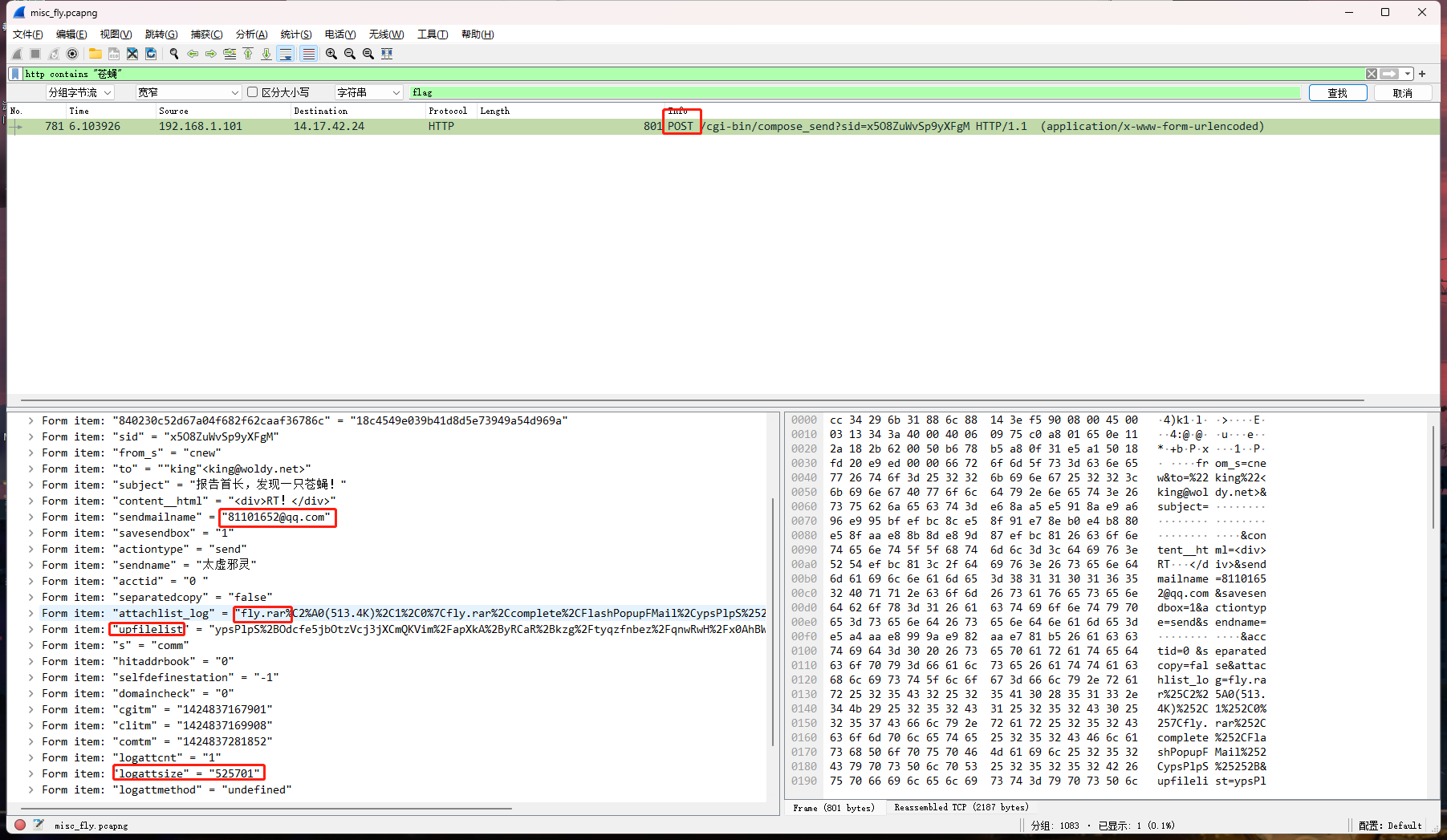Click the 取消 cancel button
Viewport: 1447px width, 840px height.
1402,93
